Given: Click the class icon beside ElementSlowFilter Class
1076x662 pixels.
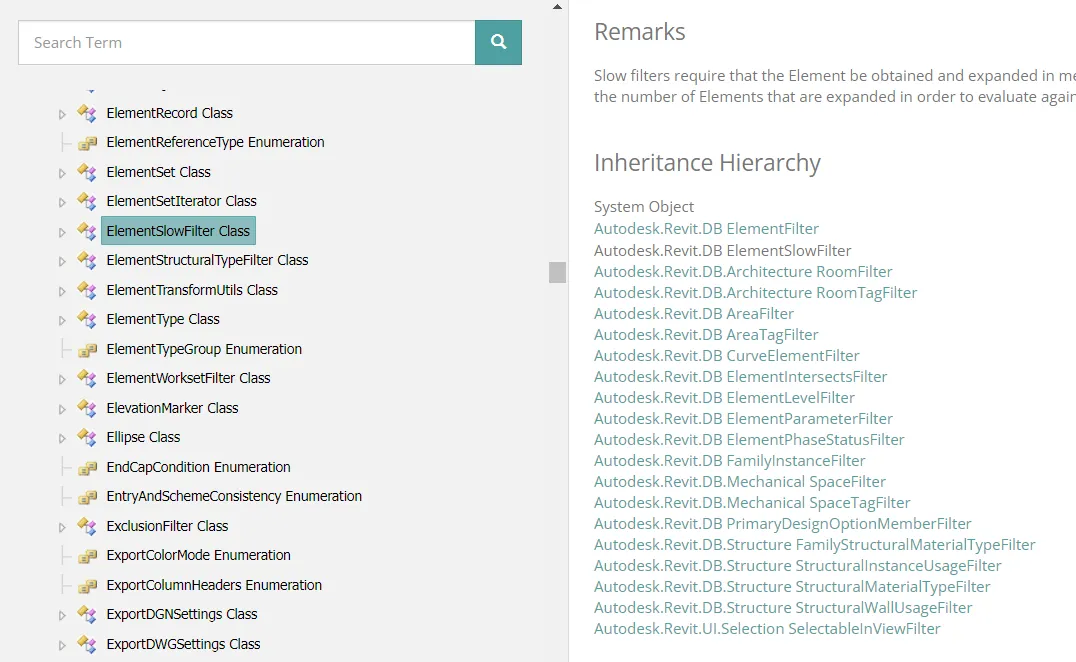Looking at the screenshot, I should click(x=86, y=231).
